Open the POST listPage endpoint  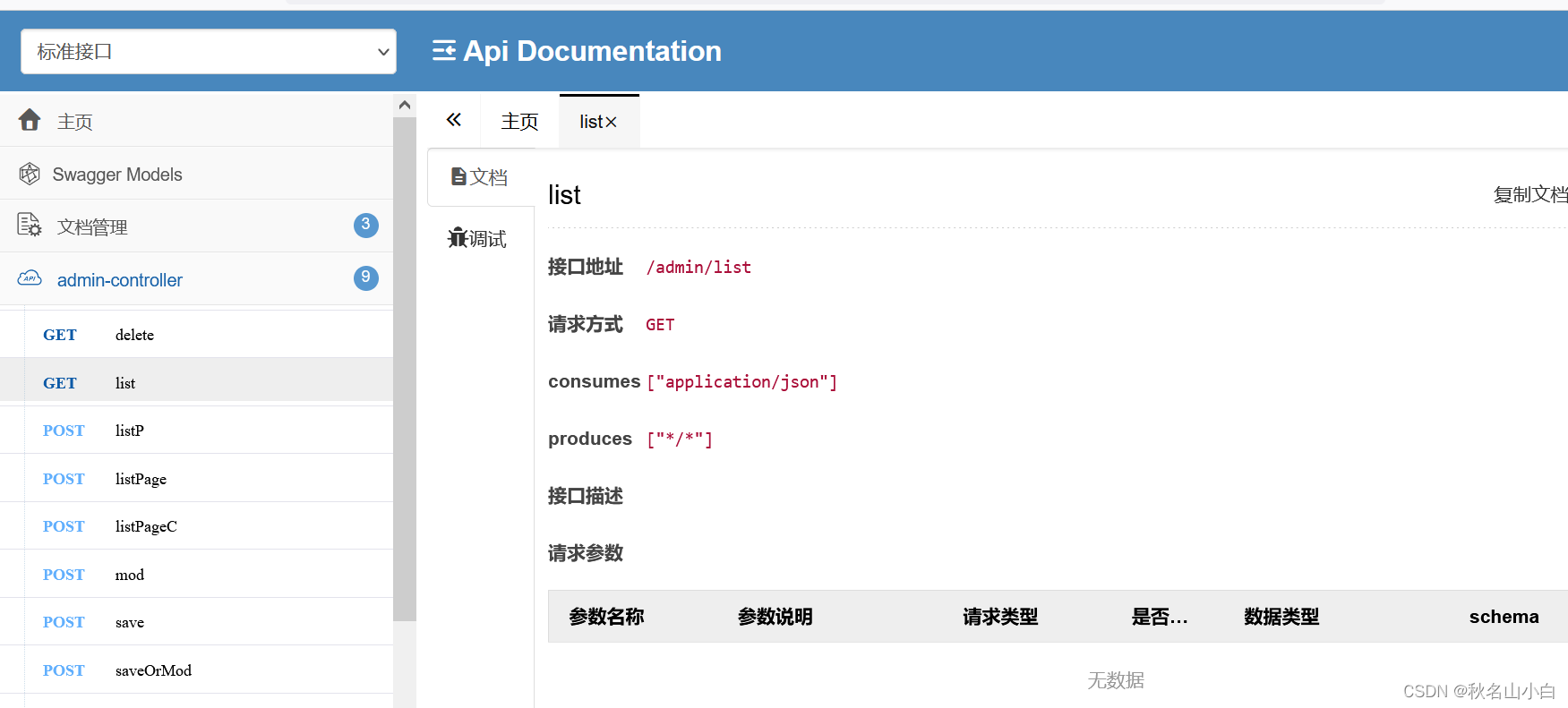[x=196, y=478]
